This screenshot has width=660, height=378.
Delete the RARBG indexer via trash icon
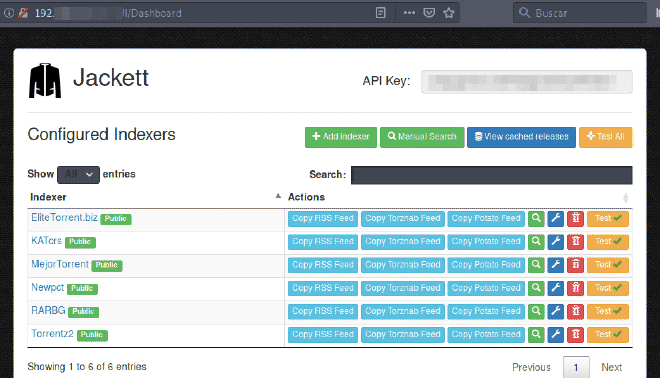click(575, 311)
